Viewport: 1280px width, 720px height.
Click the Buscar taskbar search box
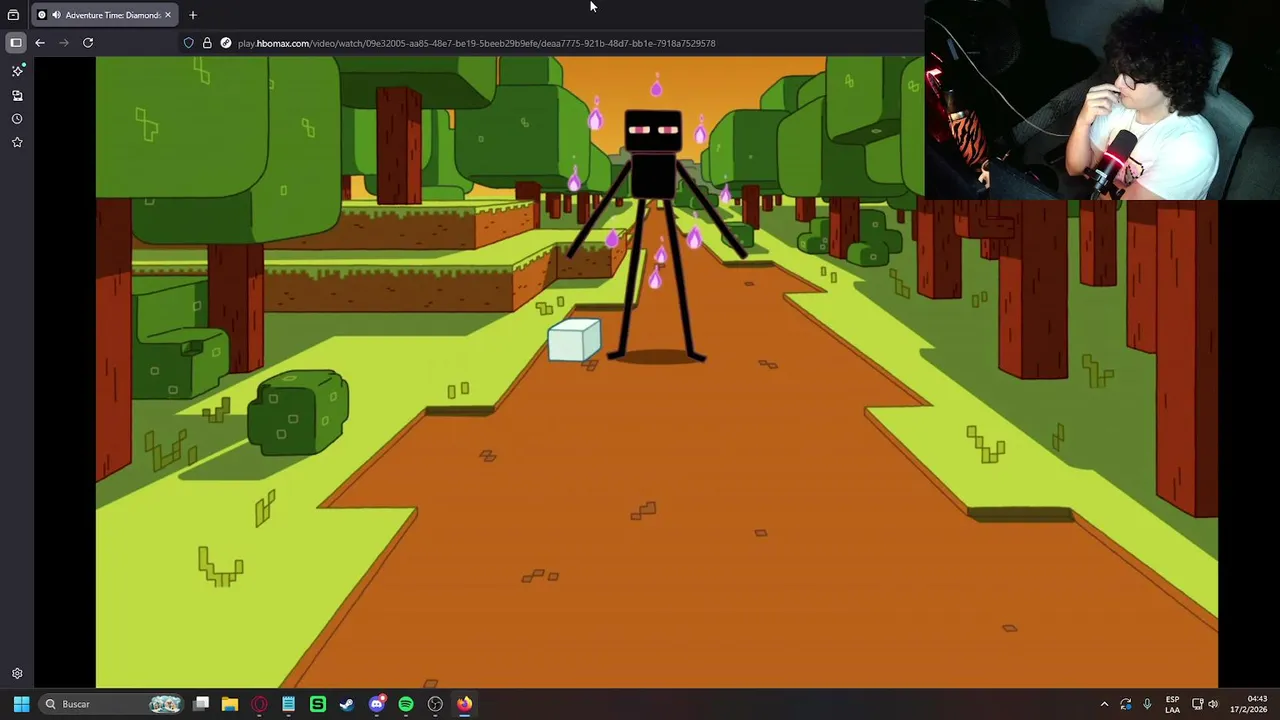pos(112,704)
